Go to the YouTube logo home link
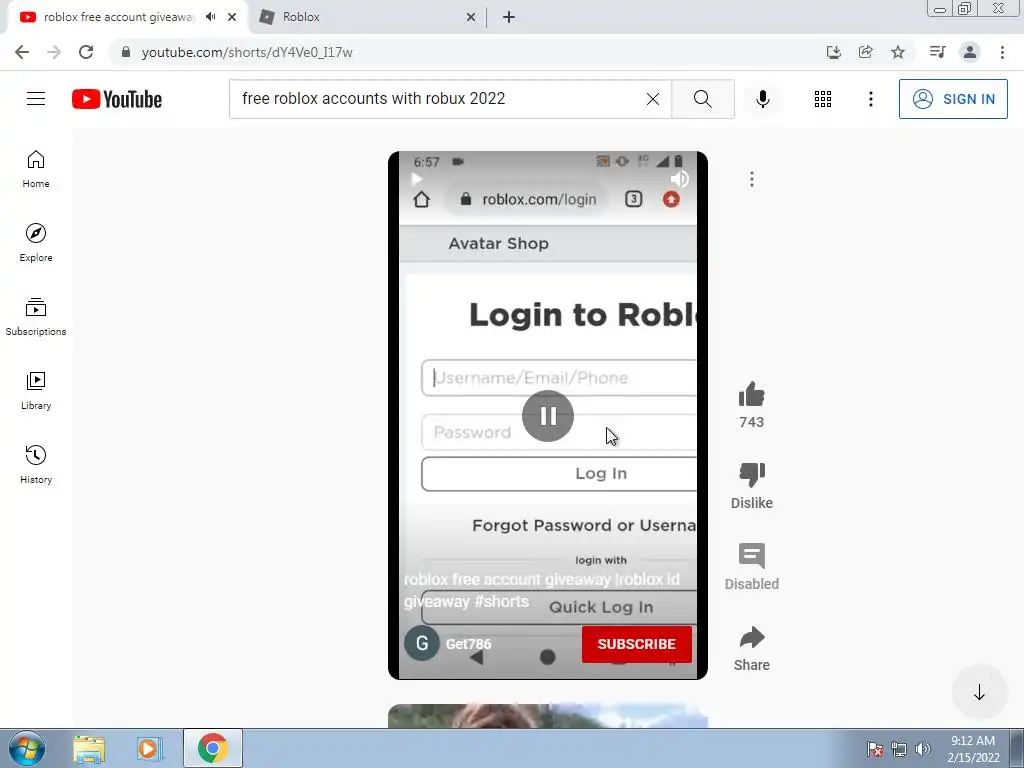The image size is (1024, 768). click(x=117, y=99)
